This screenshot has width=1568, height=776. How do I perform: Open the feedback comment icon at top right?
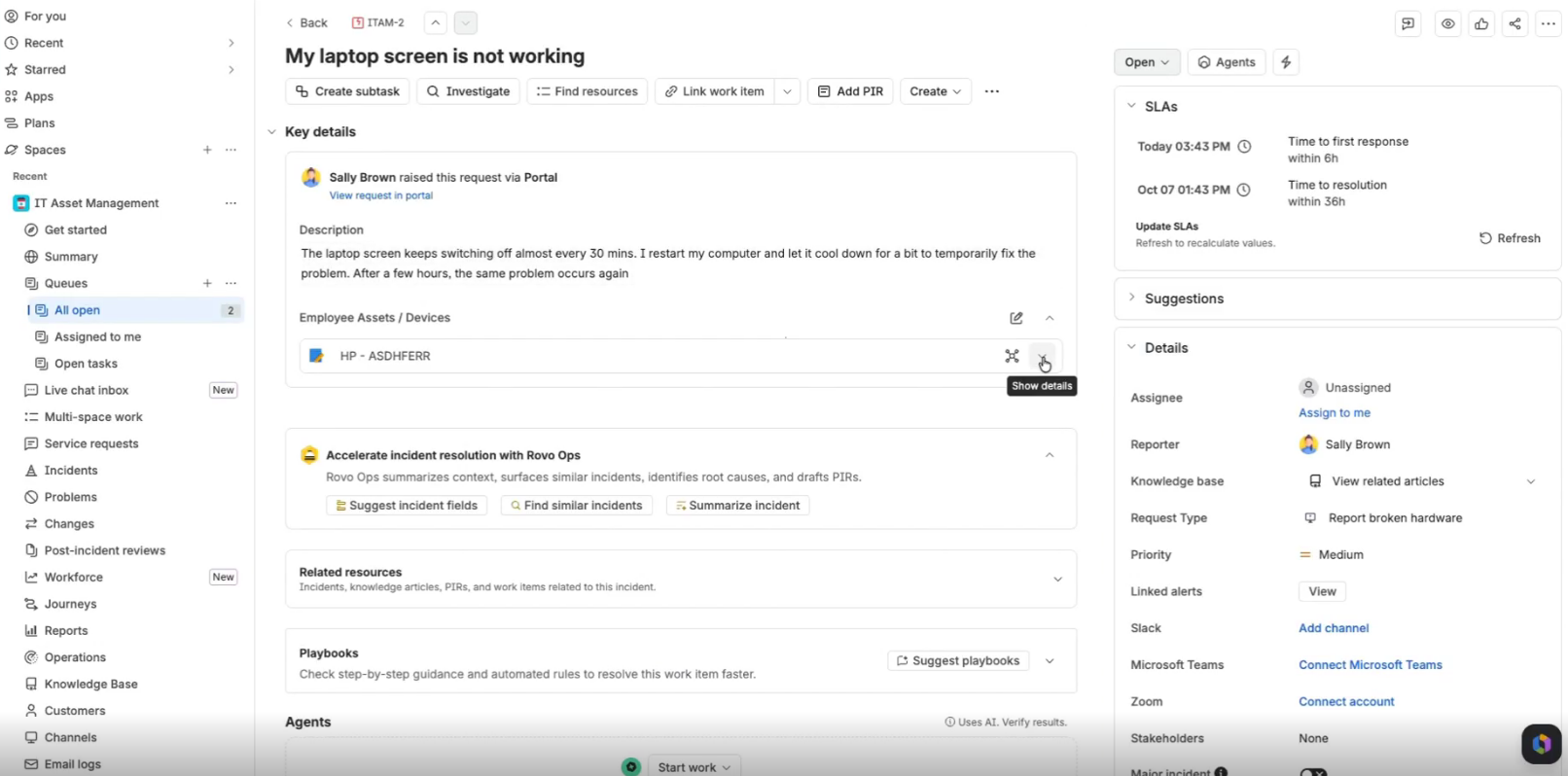(1408, 24)
